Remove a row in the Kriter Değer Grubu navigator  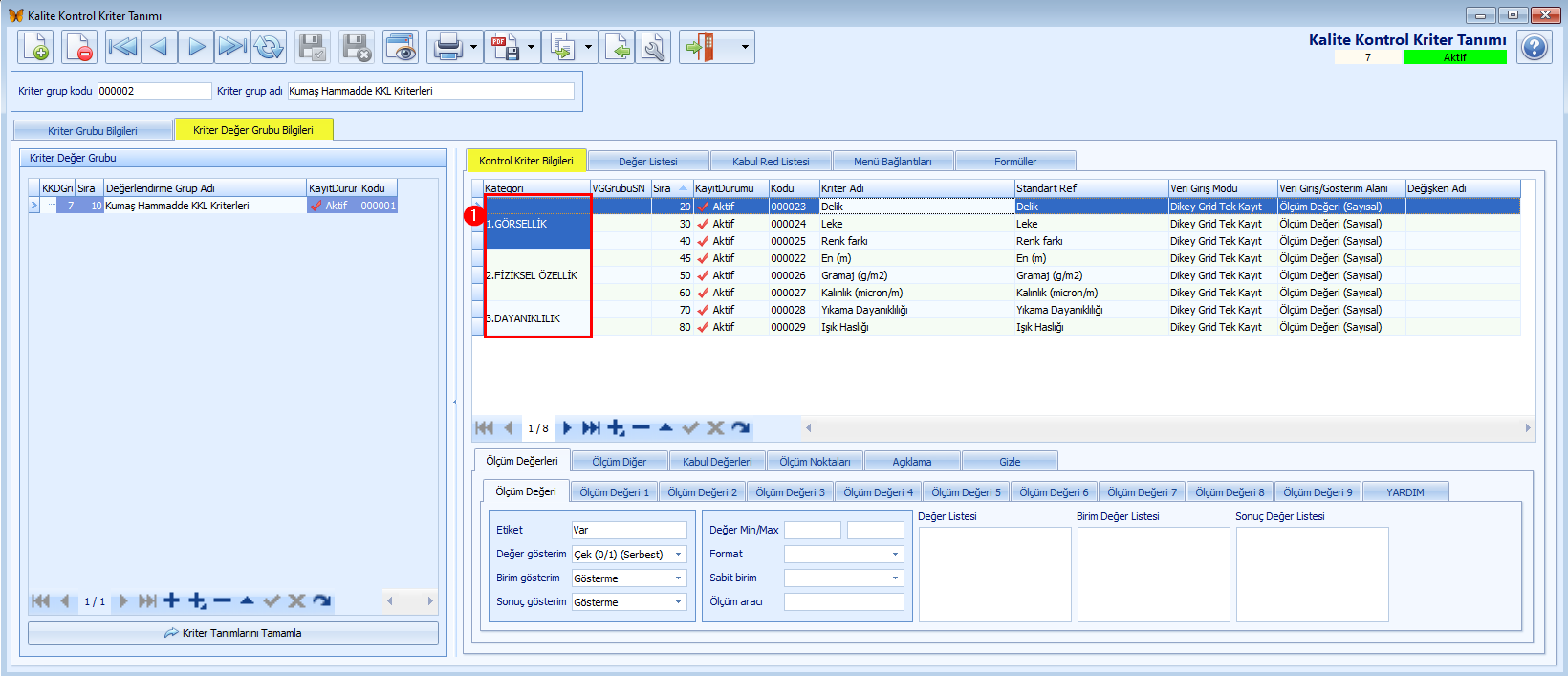222,600
